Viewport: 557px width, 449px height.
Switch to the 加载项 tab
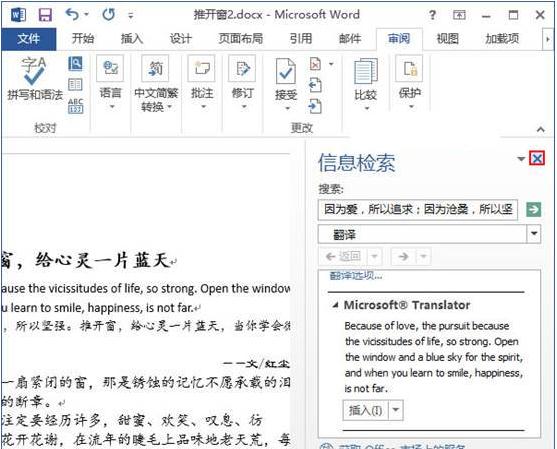click(502, 38)
